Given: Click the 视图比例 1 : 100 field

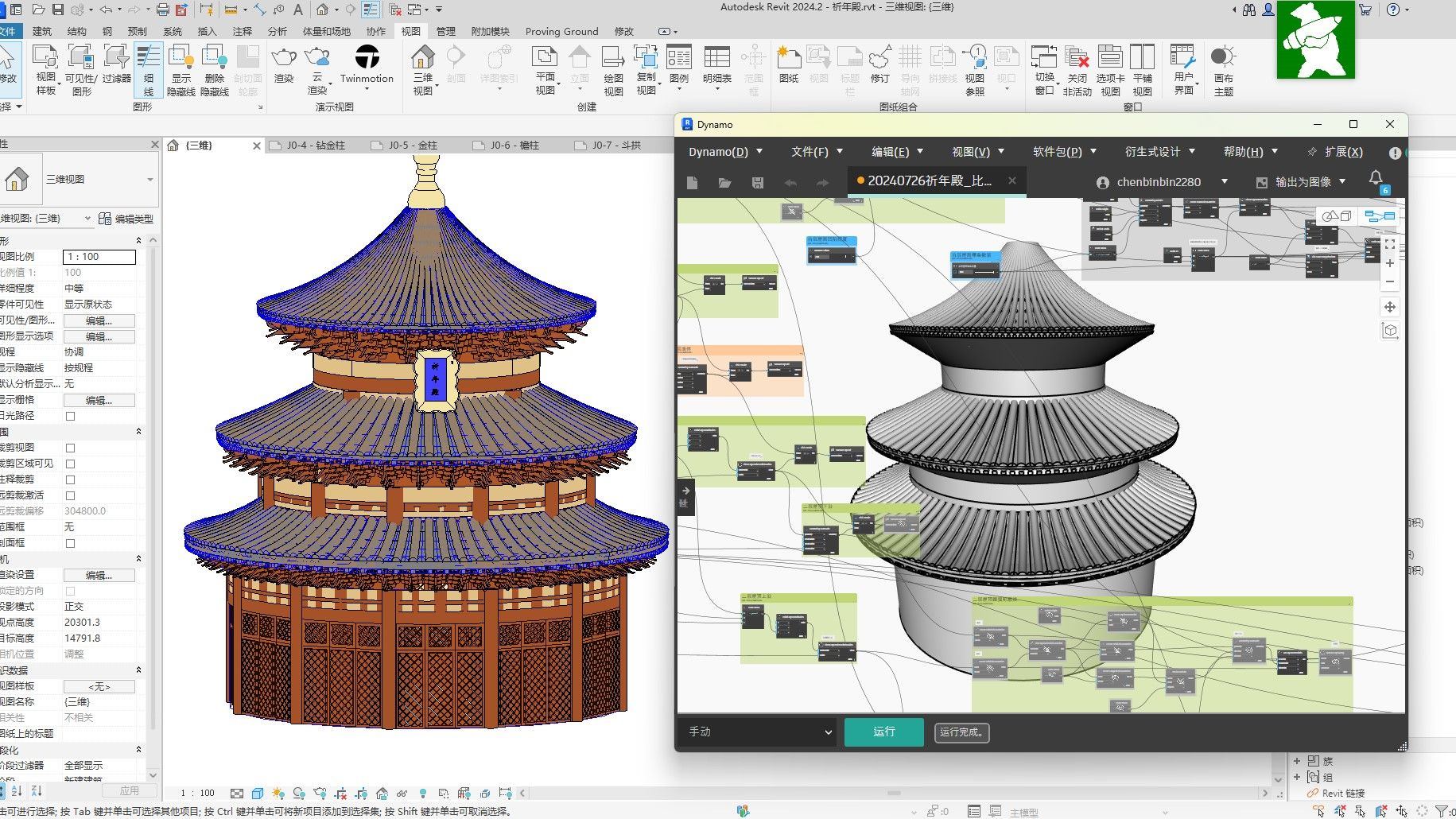Looking at the screenshot, I should pos(99,257).
